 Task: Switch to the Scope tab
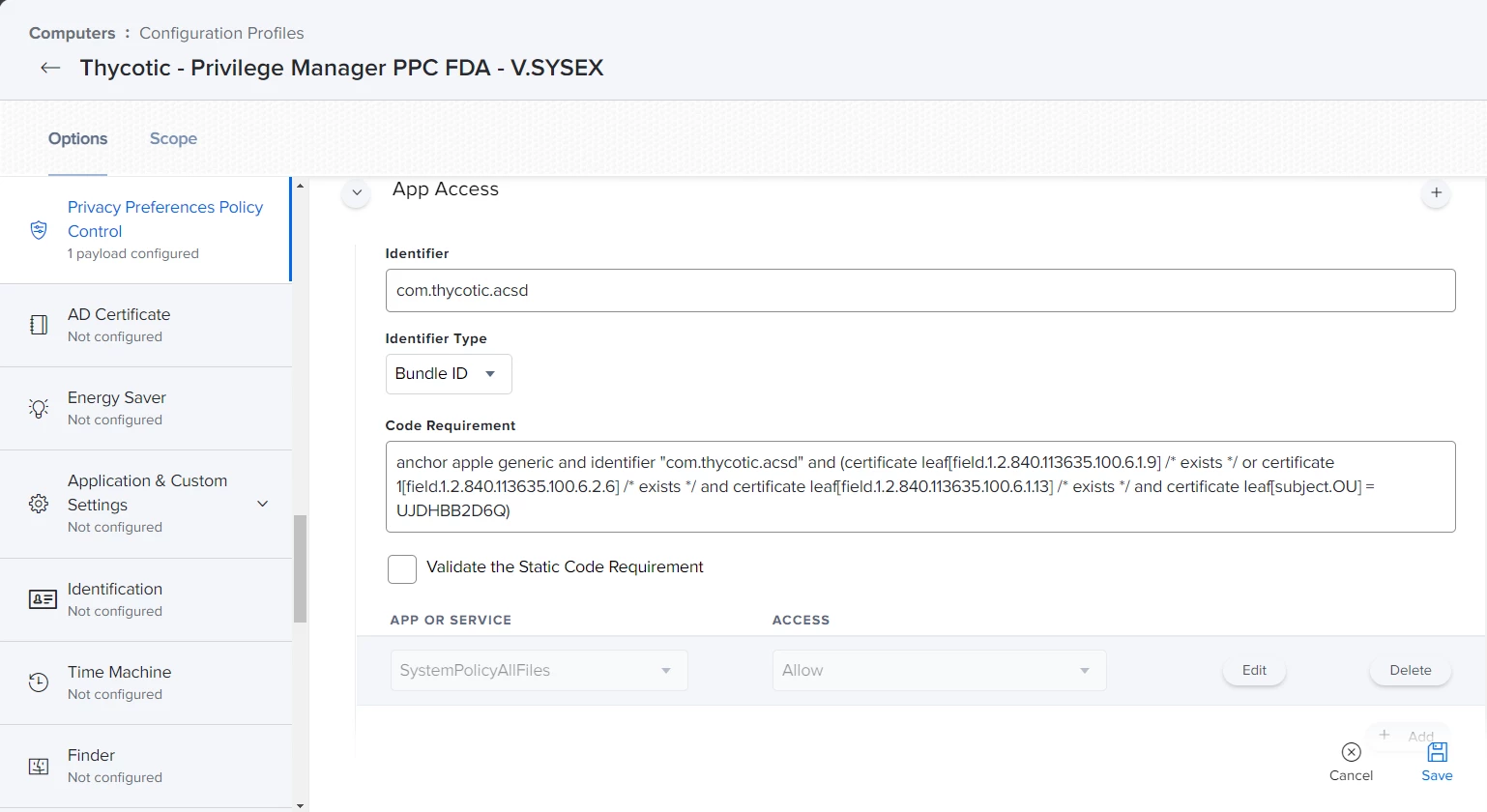[173, 138]
